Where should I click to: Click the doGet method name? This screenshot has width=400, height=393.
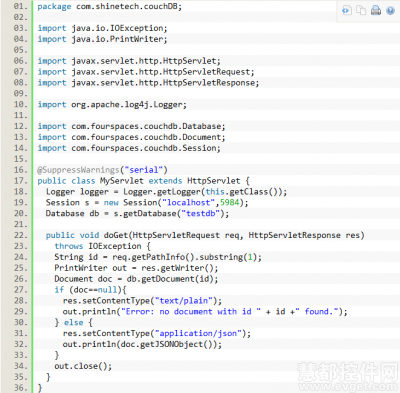click(116, 235)
